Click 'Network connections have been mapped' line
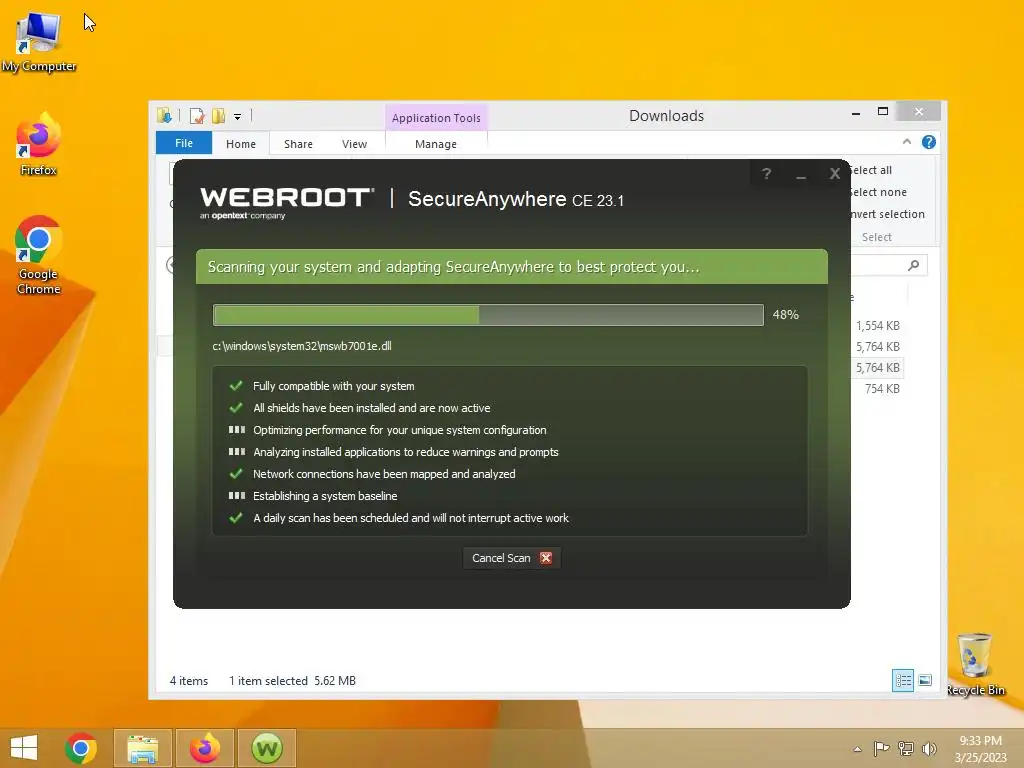Screen dimensions: 1024x768 pos(384,474)
